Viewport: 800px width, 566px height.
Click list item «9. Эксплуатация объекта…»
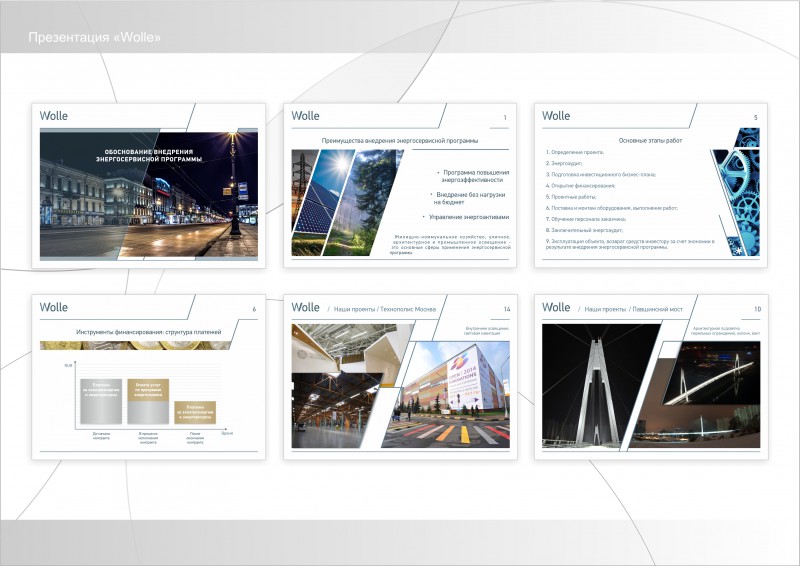coord(630,244)
